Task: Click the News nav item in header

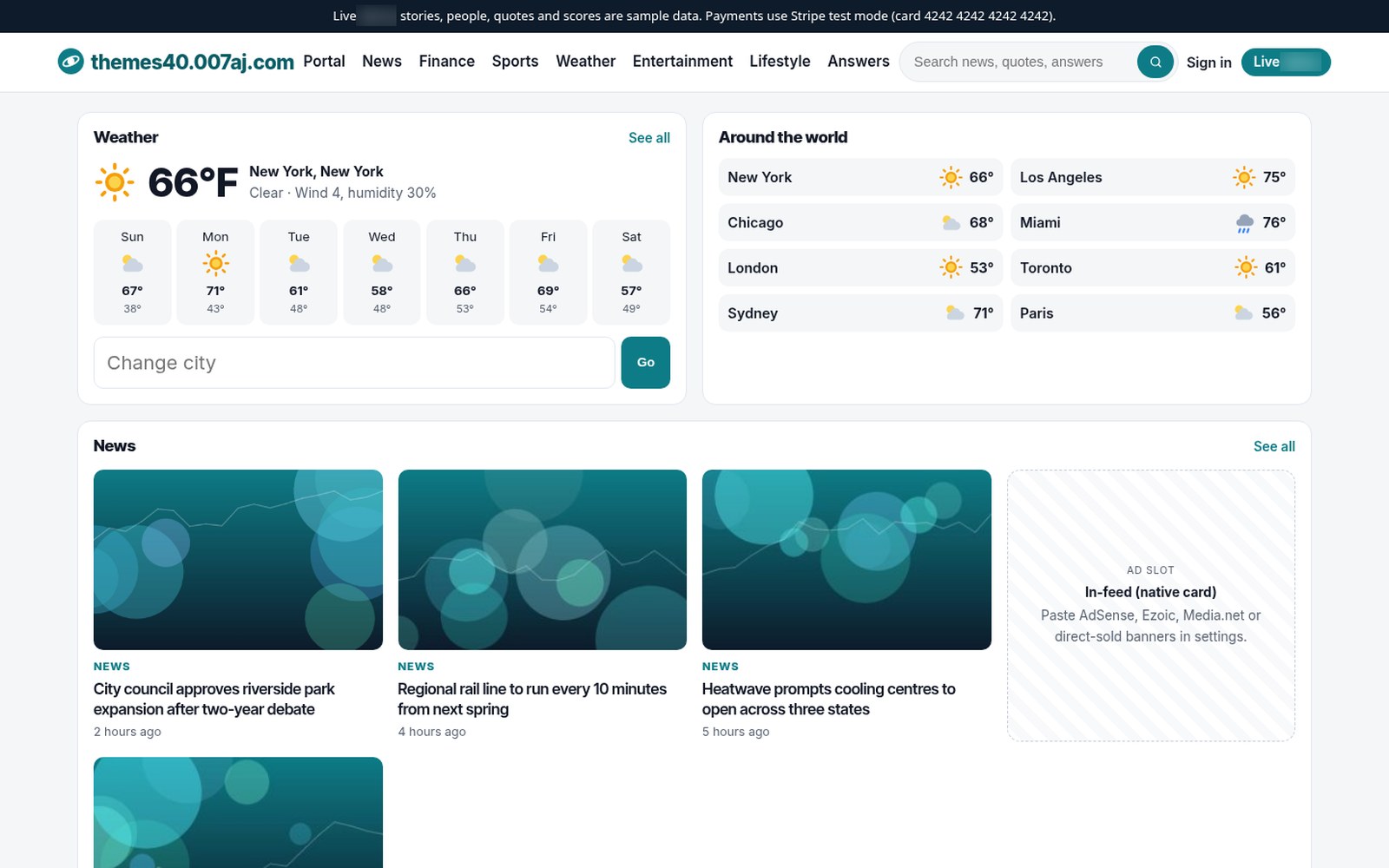Action: click(382, 62)
